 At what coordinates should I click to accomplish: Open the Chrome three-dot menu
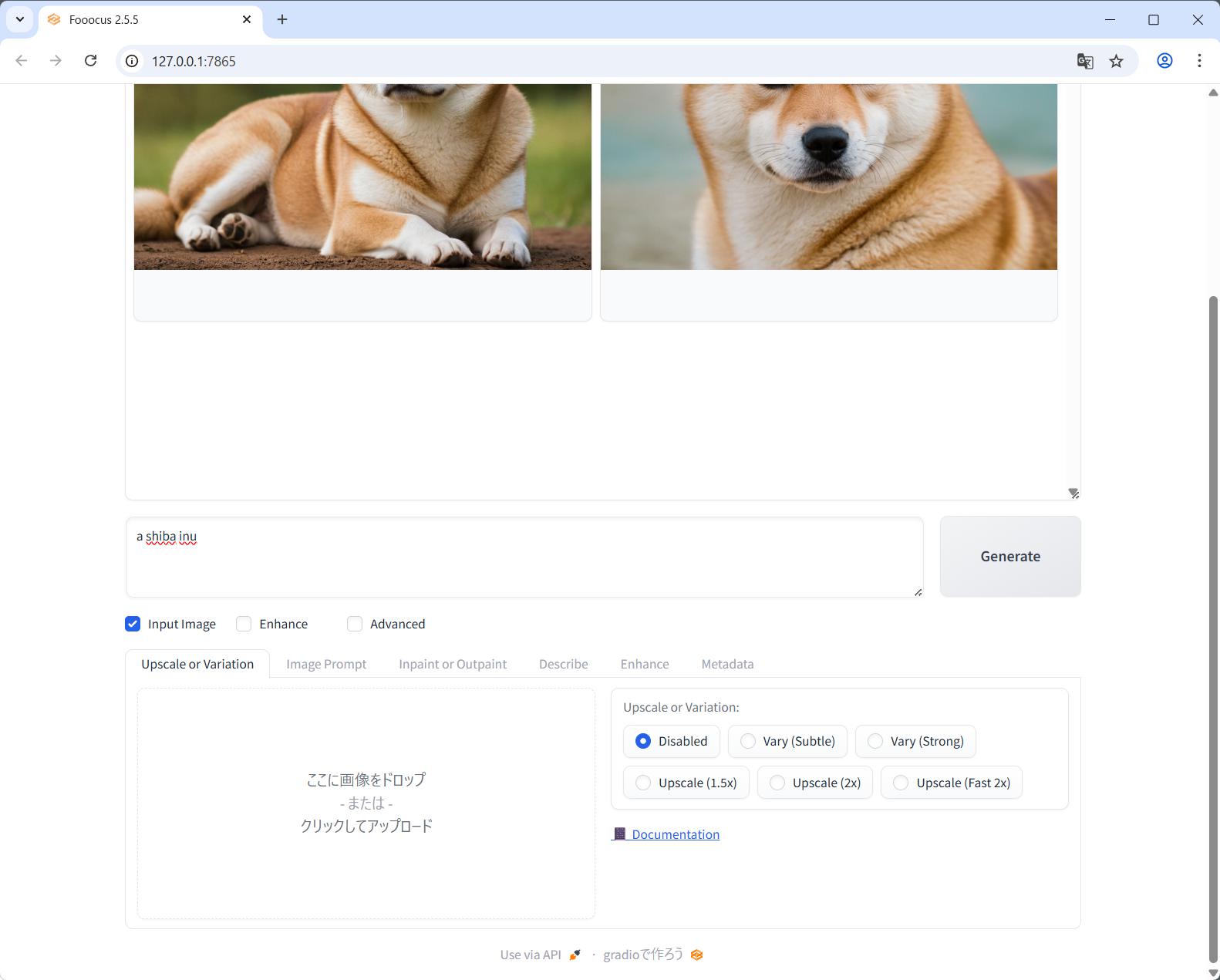coord(1199,61)
